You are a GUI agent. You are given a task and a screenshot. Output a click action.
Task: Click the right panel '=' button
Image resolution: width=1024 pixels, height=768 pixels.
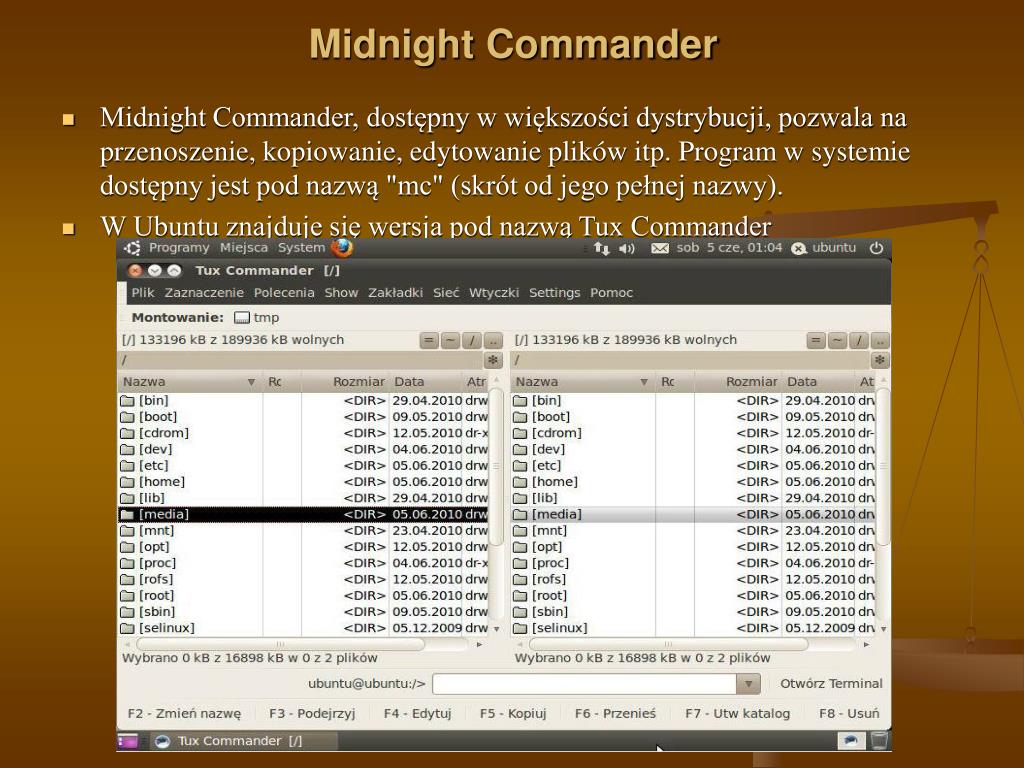[x=816, y=340]
